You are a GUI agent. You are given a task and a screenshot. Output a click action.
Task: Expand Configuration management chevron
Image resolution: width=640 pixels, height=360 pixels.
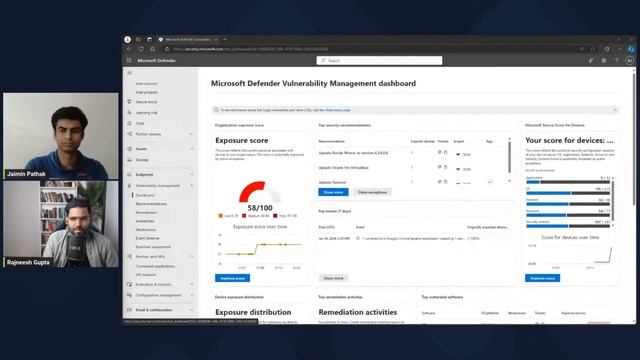191,295
